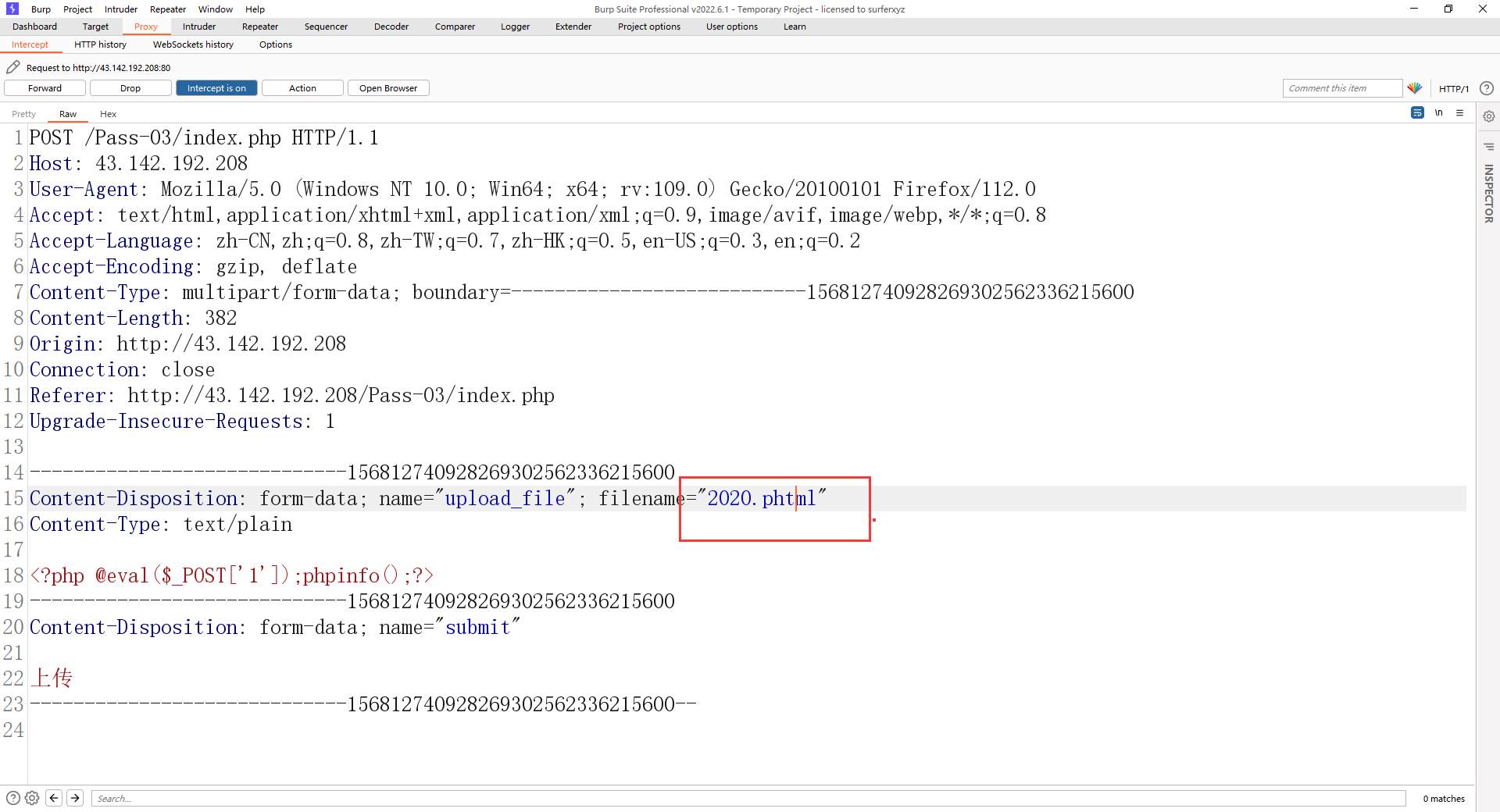Toggle the message wrap view icon
Screen dimensions: 1500x812
point(1417,112)
